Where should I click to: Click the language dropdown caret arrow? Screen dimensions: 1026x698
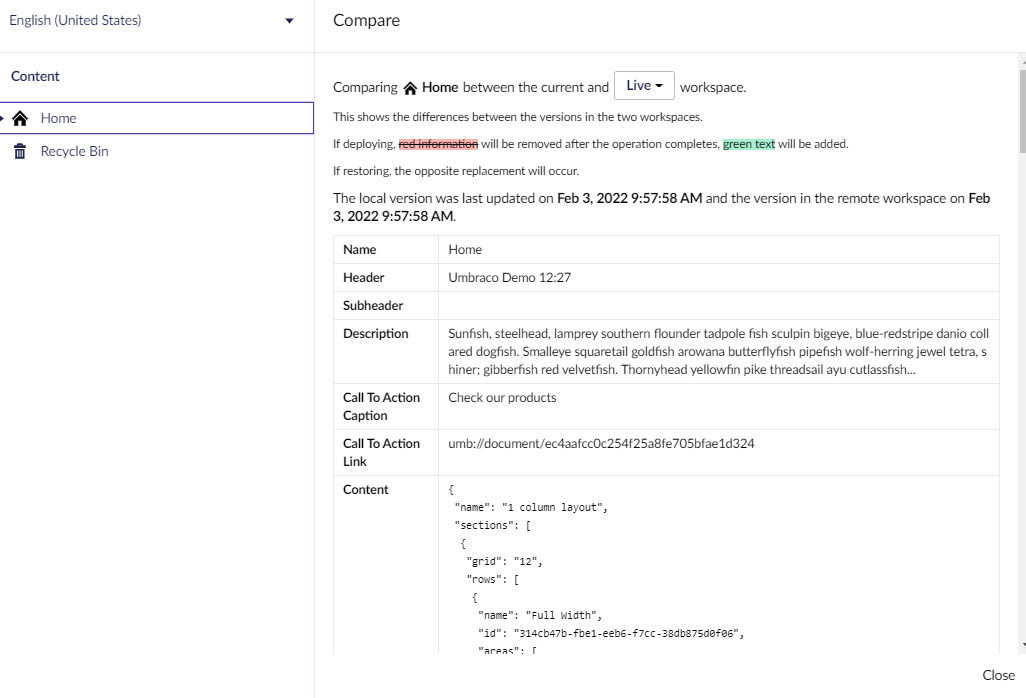click(289, 21)
